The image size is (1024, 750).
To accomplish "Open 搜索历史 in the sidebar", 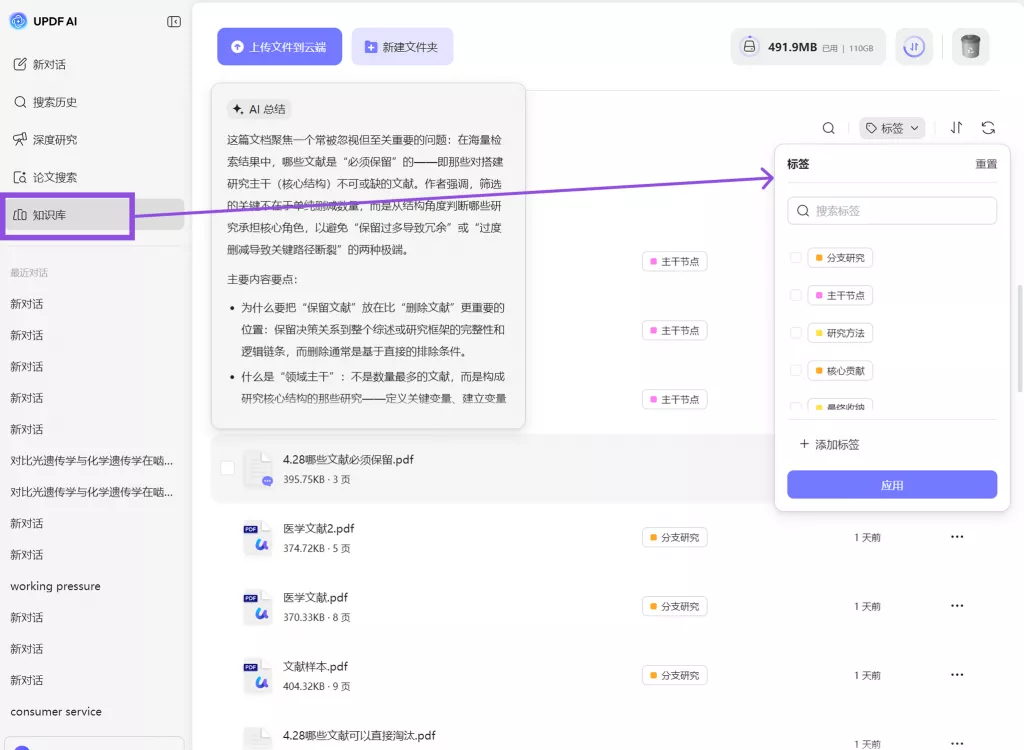I will [45, 102].
